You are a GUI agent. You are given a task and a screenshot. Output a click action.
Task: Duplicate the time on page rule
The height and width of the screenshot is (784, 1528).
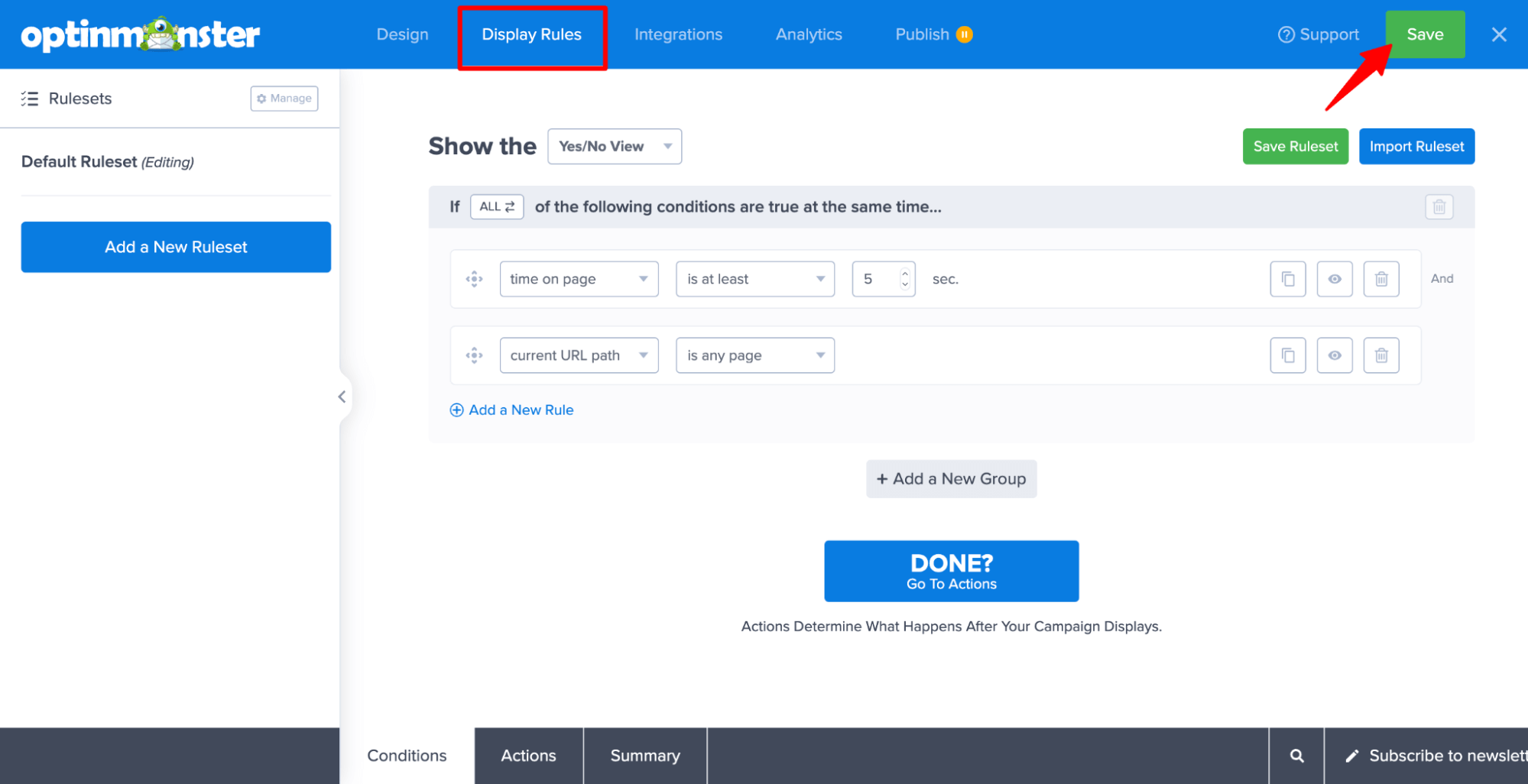coord(1288,279)
